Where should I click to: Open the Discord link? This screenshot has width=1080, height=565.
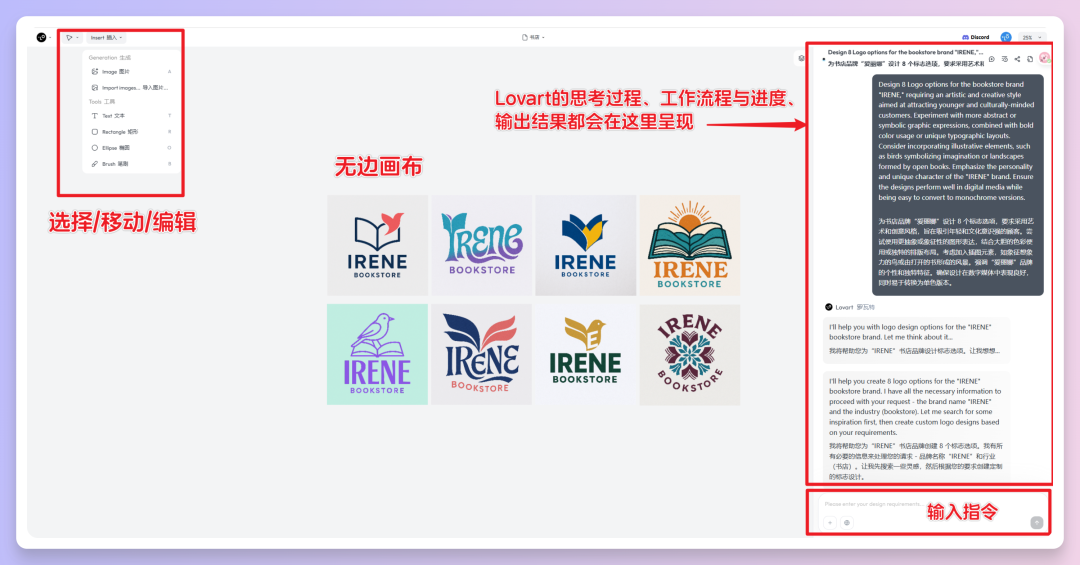click(x=975, y=37)
